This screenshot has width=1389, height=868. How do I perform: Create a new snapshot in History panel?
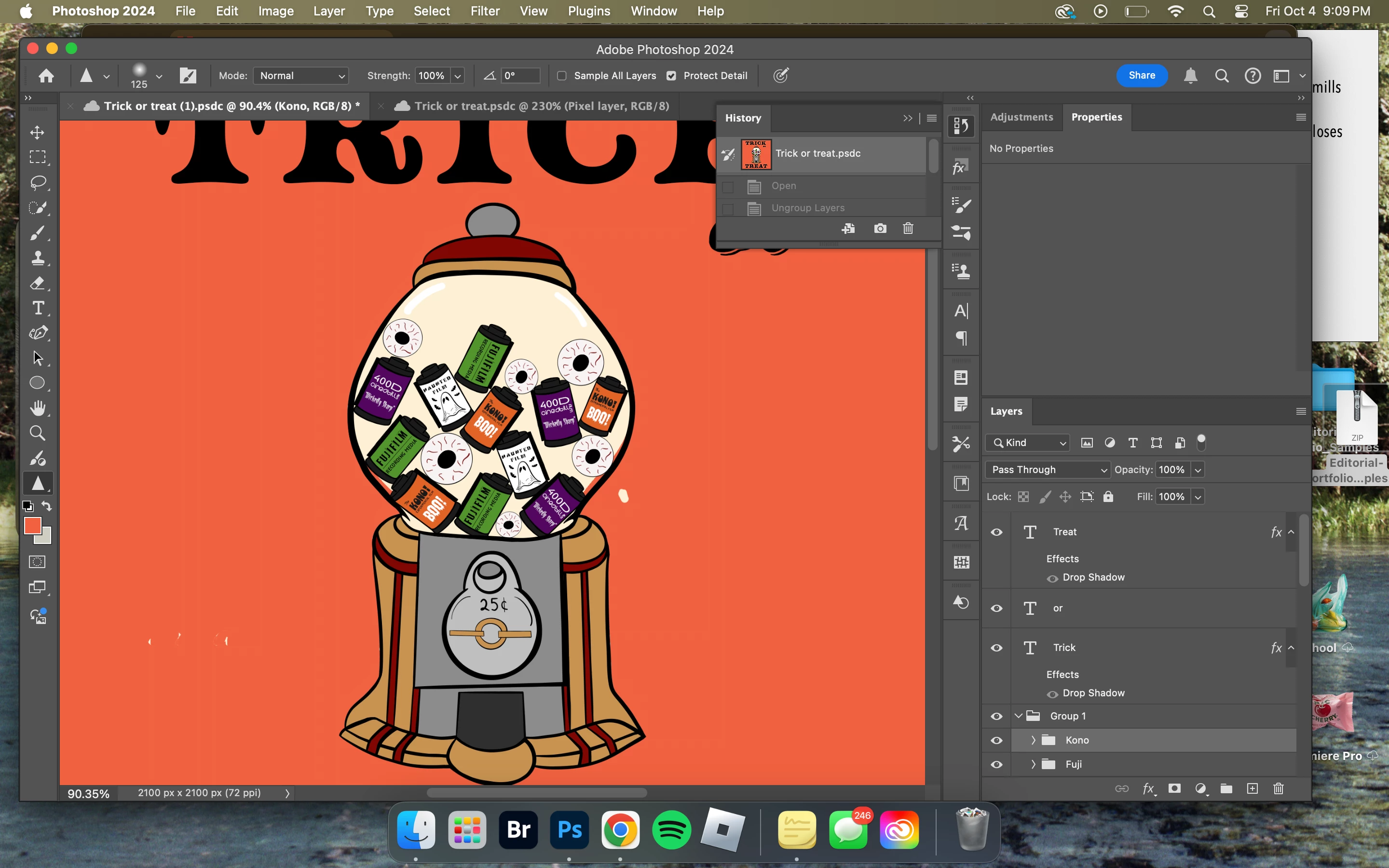click(x=880, y=229)
